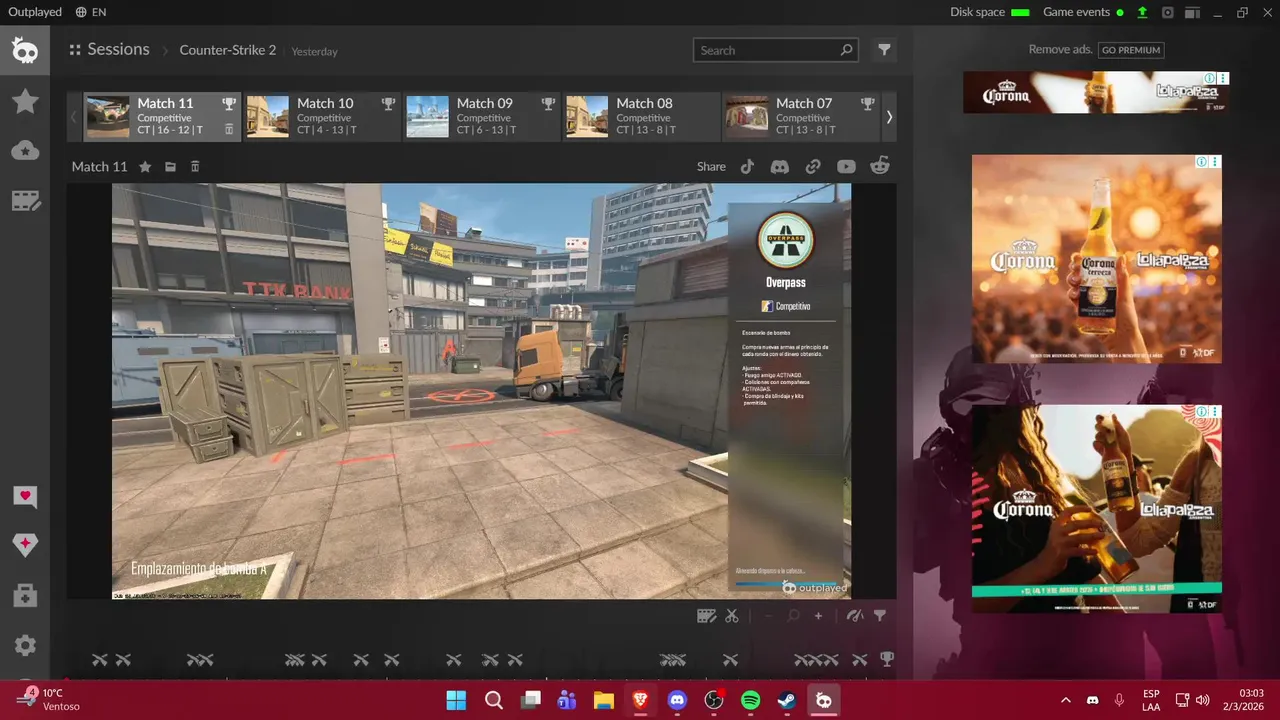Screen dimensions: 1280x720
Task: Delete Match 11 from its session card
Action: coord(229,130)
